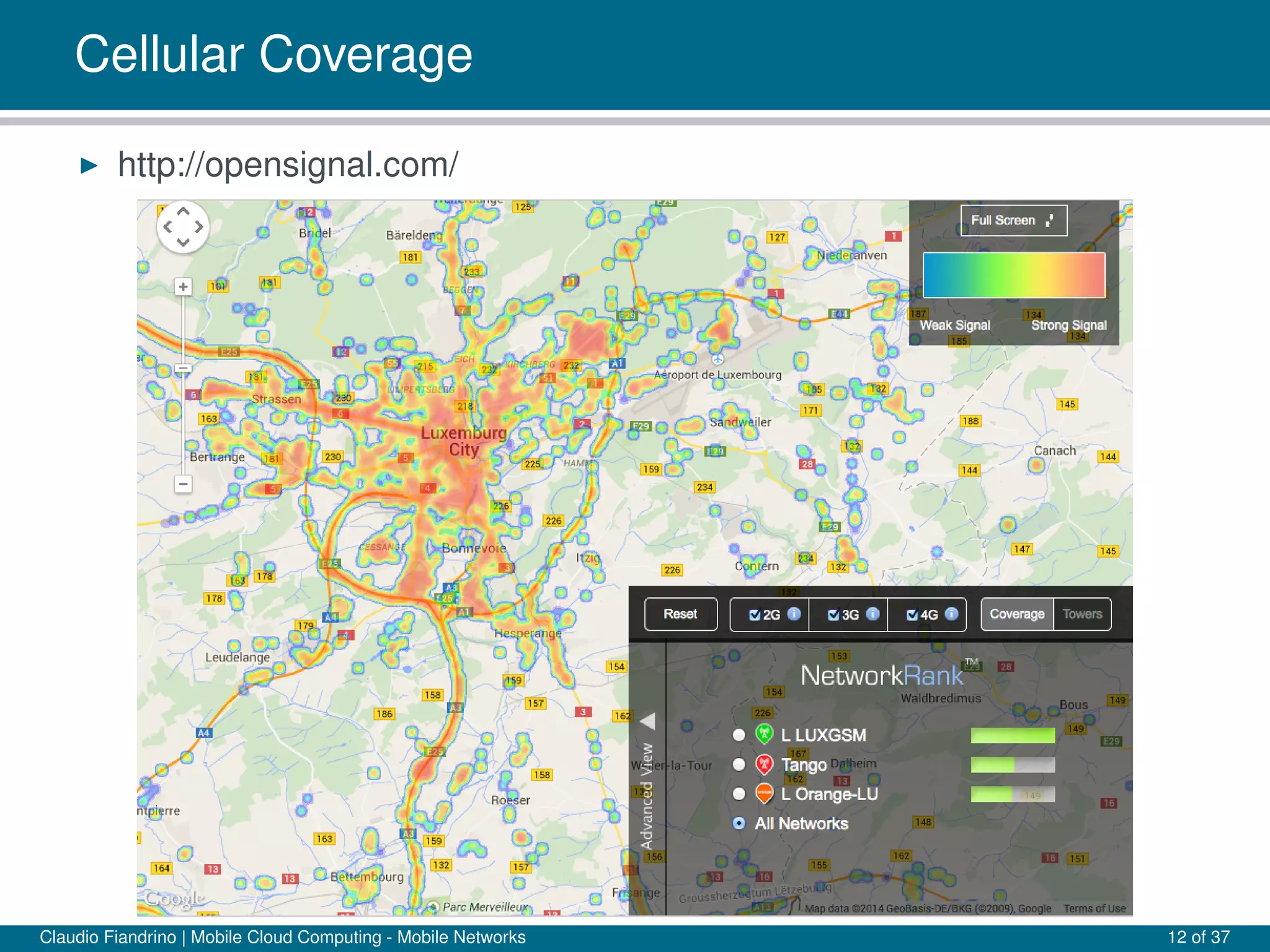1270x952 pixels.
Task: Show info for 2G networks
Action: (x=794, y=614)
